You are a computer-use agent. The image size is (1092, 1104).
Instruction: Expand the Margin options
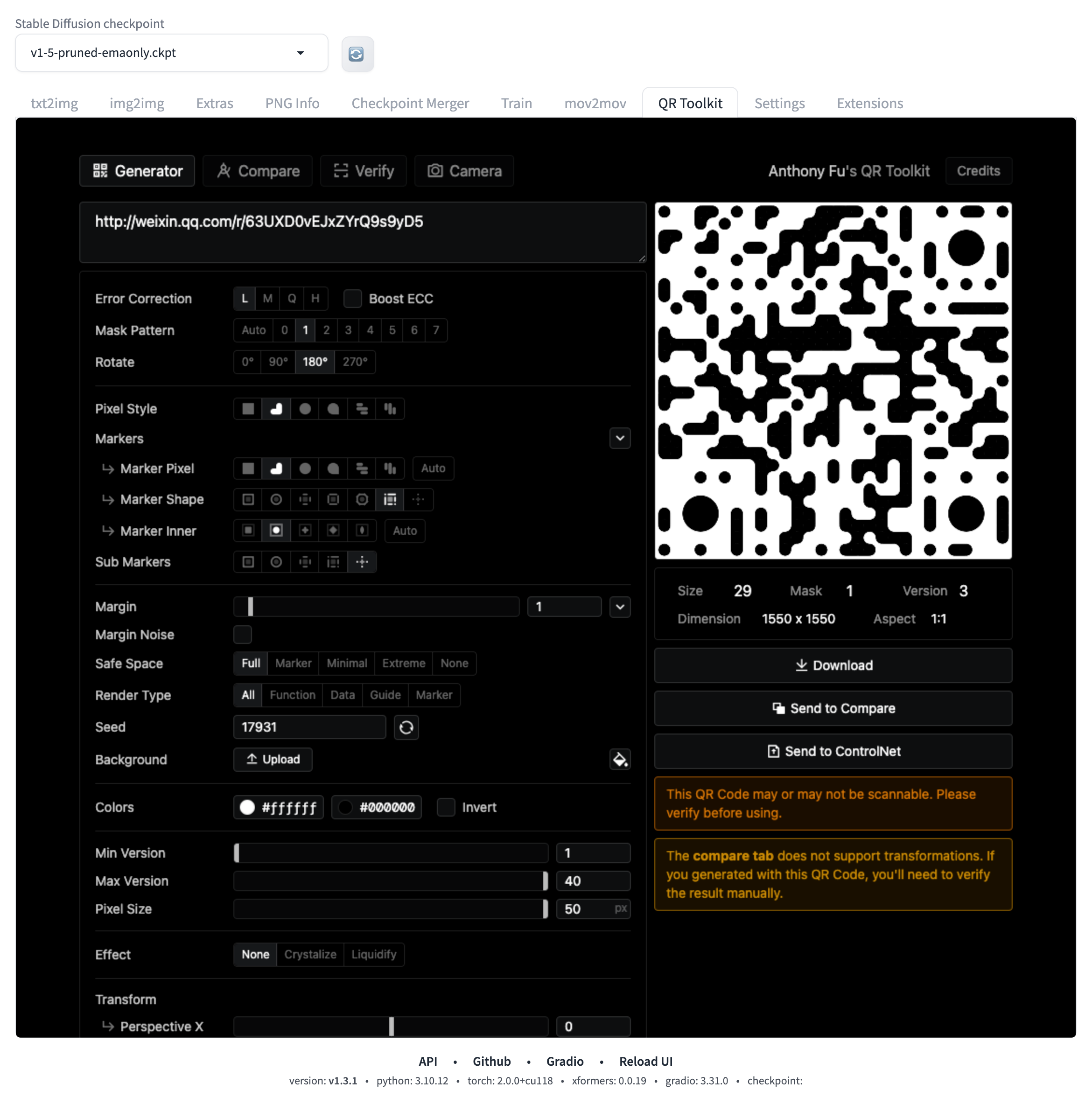pyautogui.click(x=620, y=606)
